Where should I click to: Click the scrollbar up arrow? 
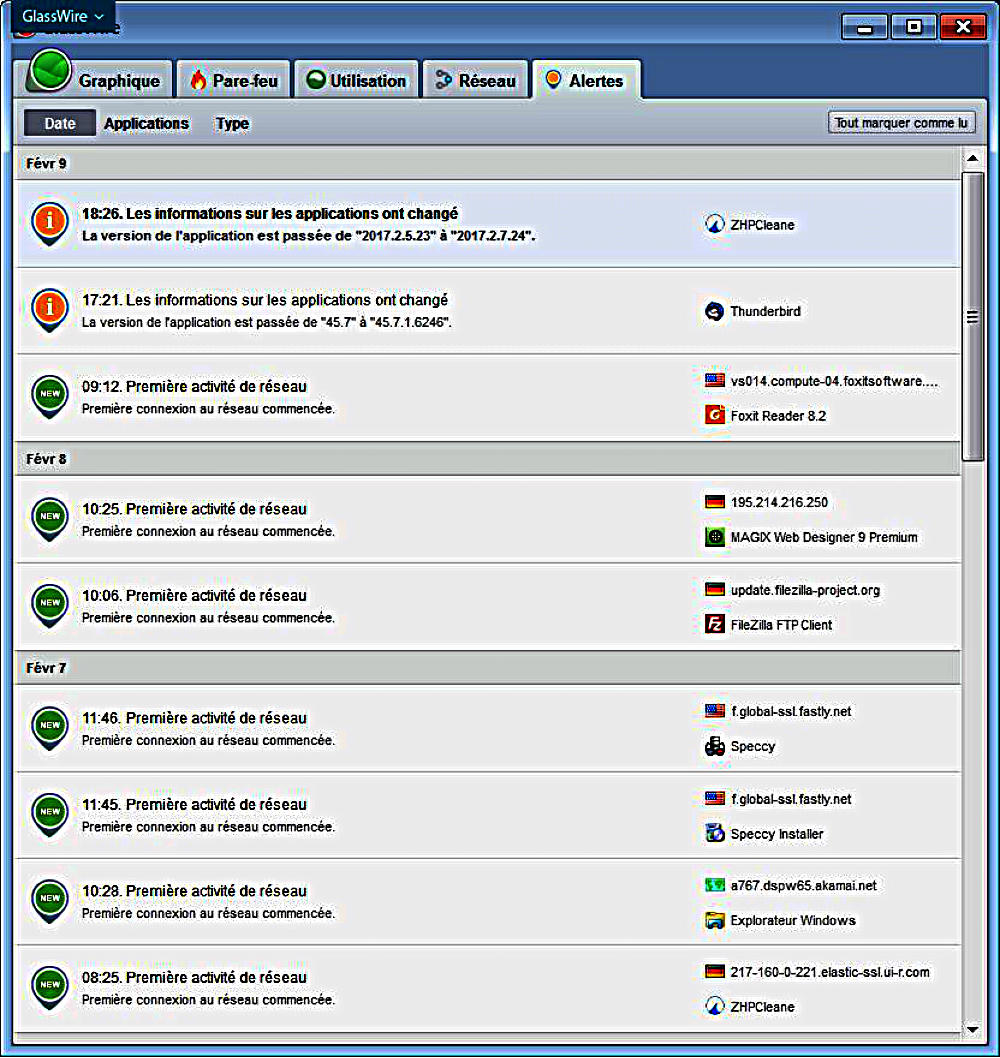[972, 159]
